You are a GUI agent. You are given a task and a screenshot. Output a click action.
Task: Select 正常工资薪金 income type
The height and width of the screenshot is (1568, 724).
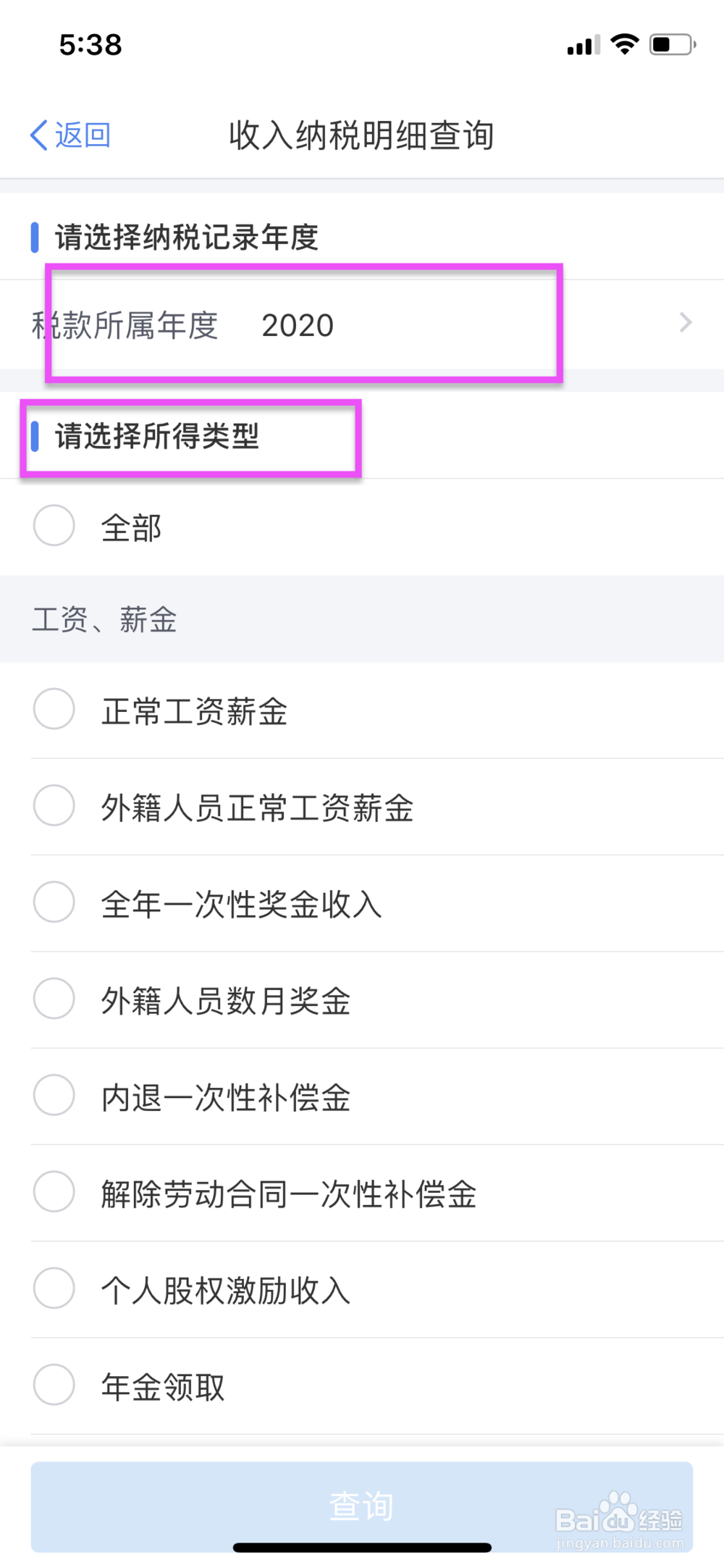pos(54,709)
